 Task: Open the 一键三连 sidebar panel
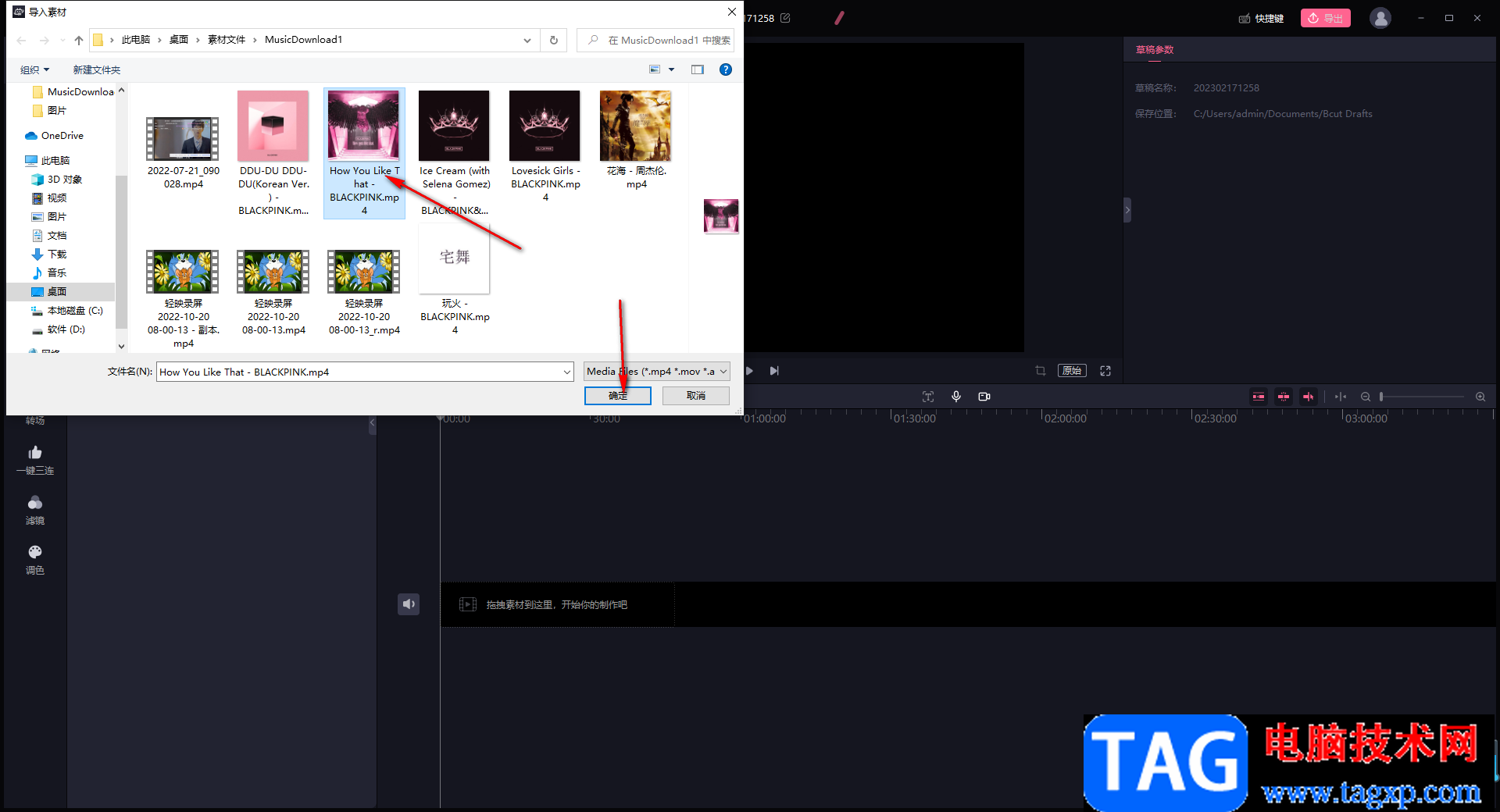coord(35,461)
